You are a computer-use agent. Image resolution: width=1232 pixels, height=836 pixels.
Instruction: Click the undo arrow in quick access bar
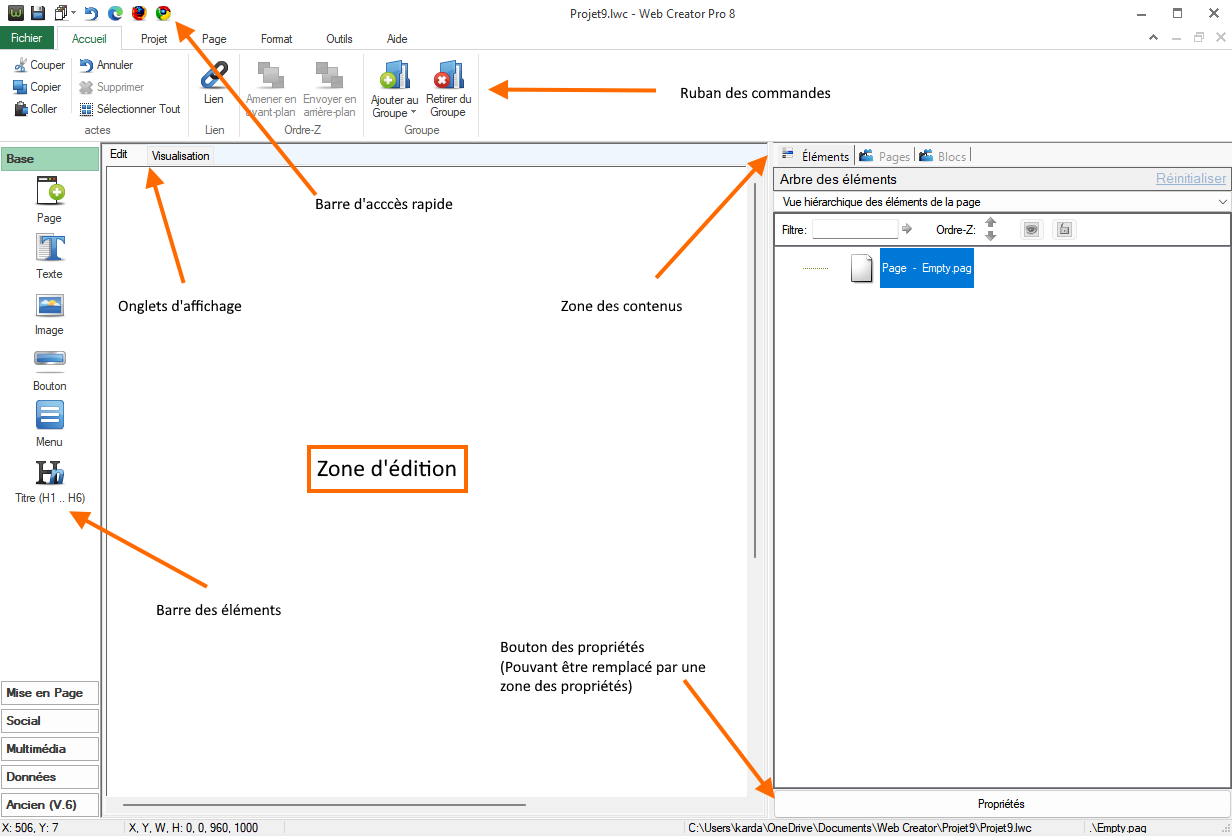point(92,13)
